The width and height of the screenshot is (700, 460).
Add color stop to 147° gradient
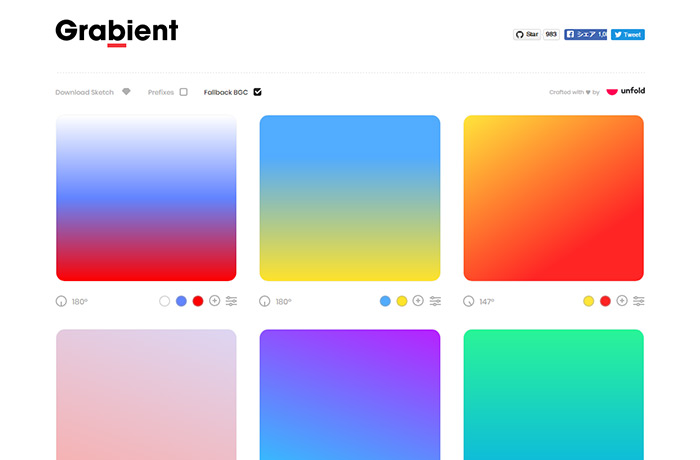622,301
